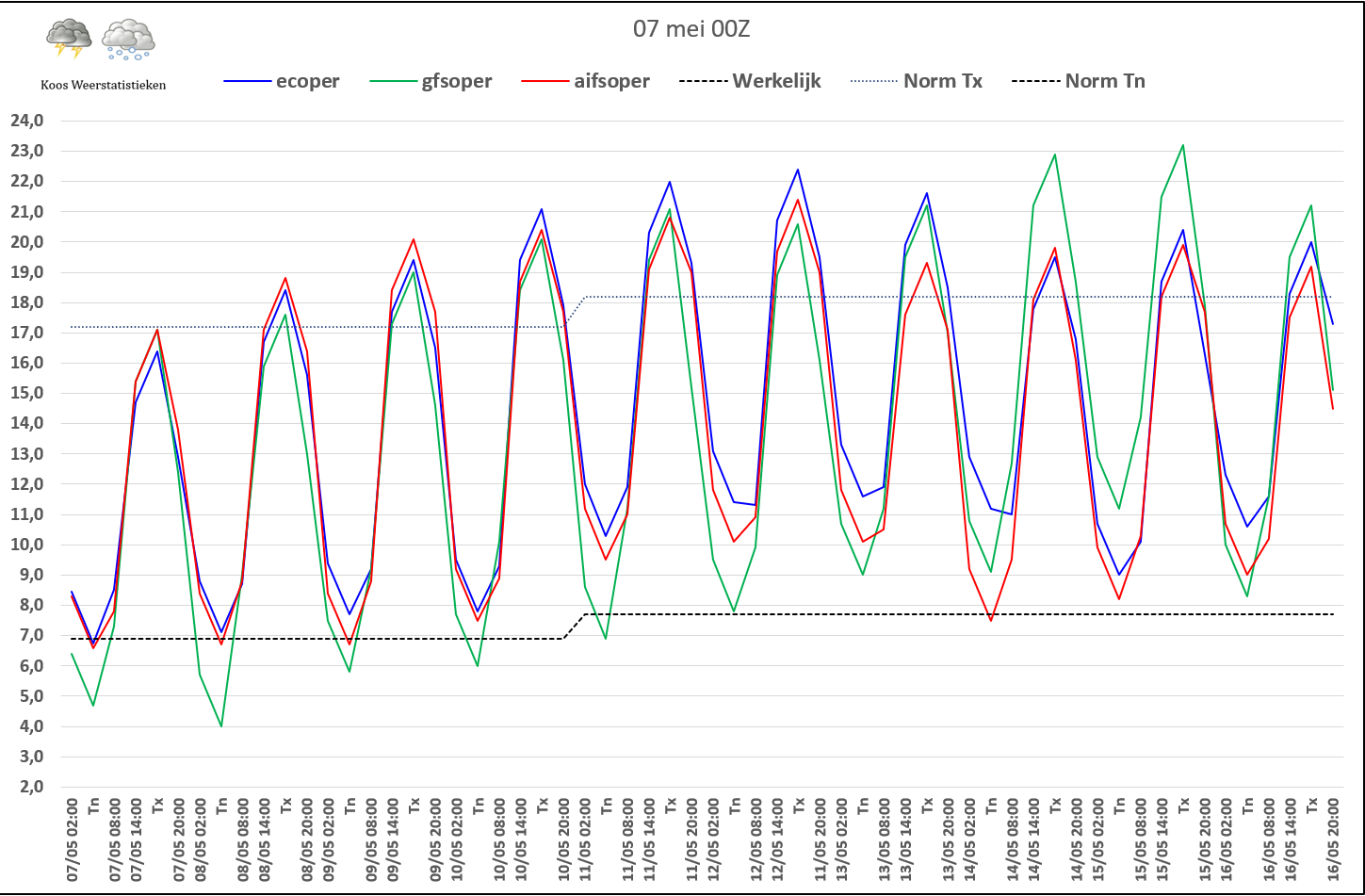Select the "10/05 02:00" x-axis label
1365x896 pixels.
coord(456,839)
